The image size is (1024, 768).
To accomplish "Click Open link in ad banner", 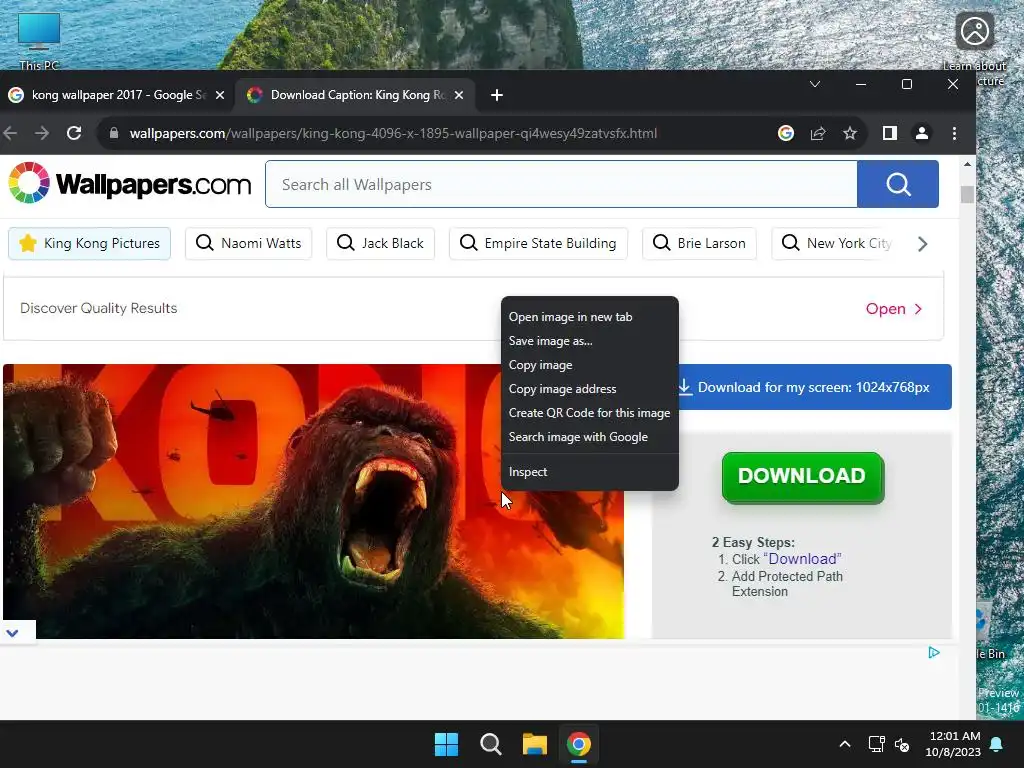I will click(893, 309).
